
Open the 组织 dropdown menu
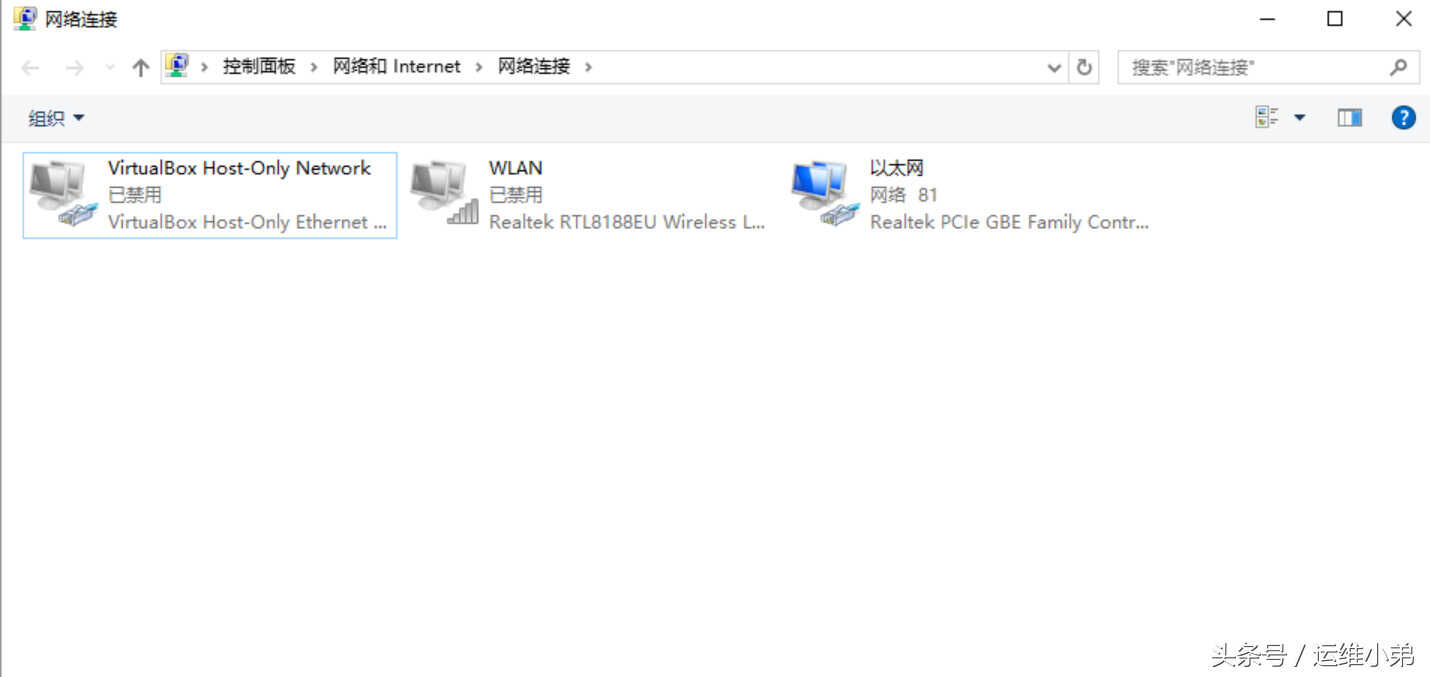(x=56, y=118)
